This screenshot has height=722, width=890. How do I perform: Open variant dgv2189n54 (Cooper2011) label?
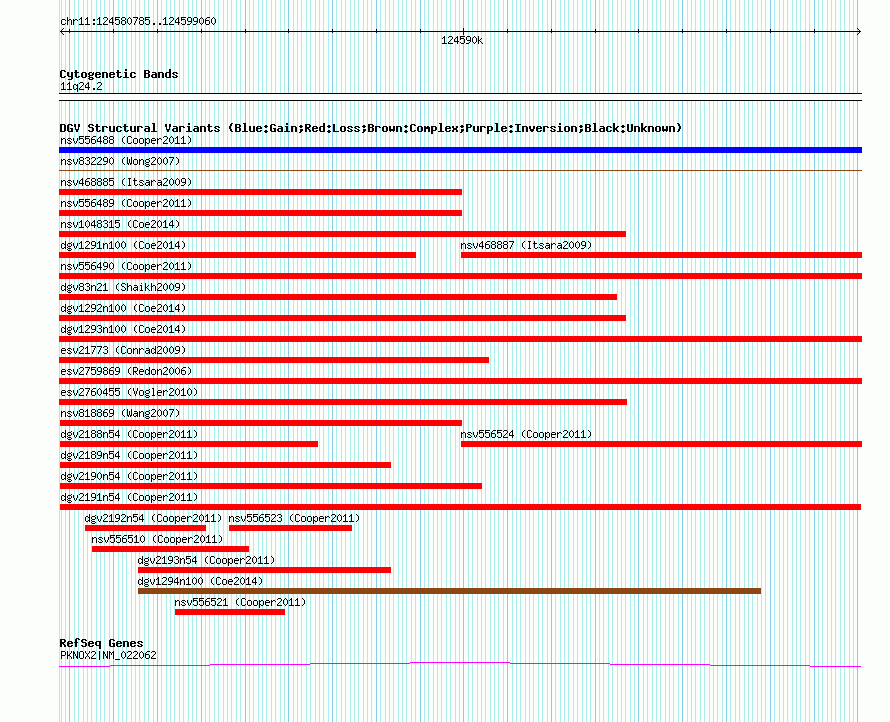pos(129,455)
